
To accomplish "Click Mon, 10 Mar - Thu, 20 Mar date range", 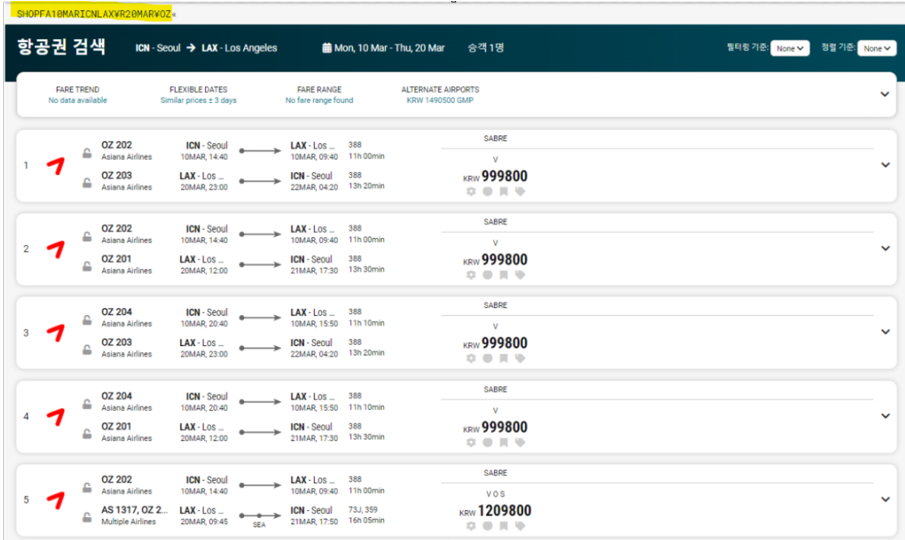I will pyautogui.click(x=390, y=48).
